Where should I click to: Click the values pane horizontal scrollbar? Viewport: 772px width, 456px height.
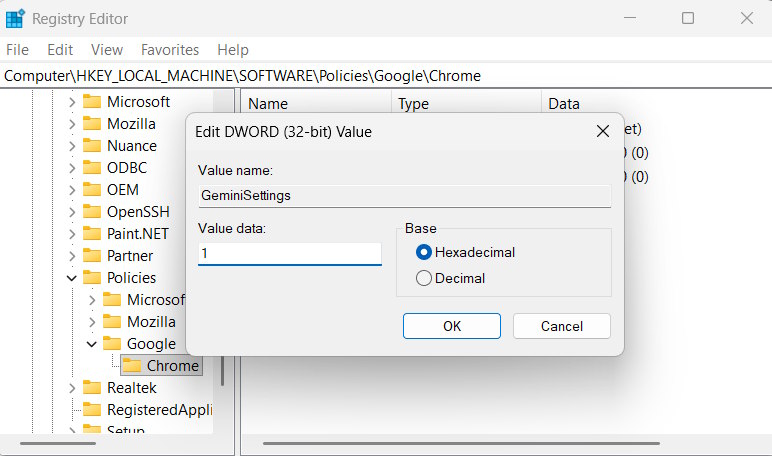[x=461, y=444]
